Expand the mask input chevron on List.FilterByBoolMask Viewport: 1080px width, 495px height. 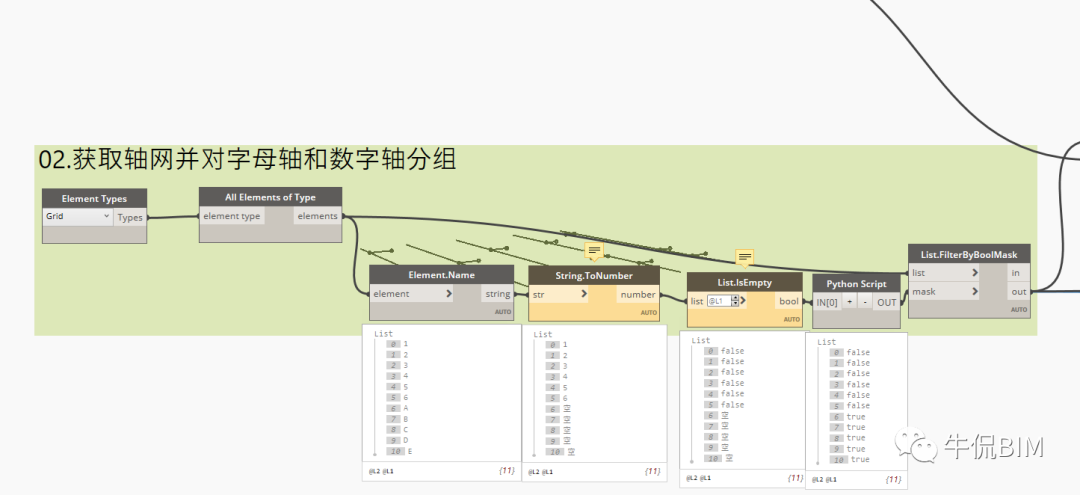(x=975, y=292)
